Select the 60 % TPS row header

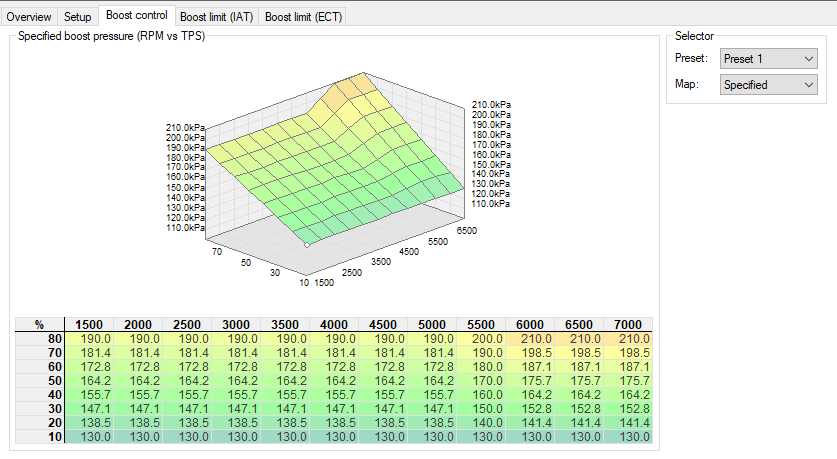pyautogui.click(x=40, y=367)
